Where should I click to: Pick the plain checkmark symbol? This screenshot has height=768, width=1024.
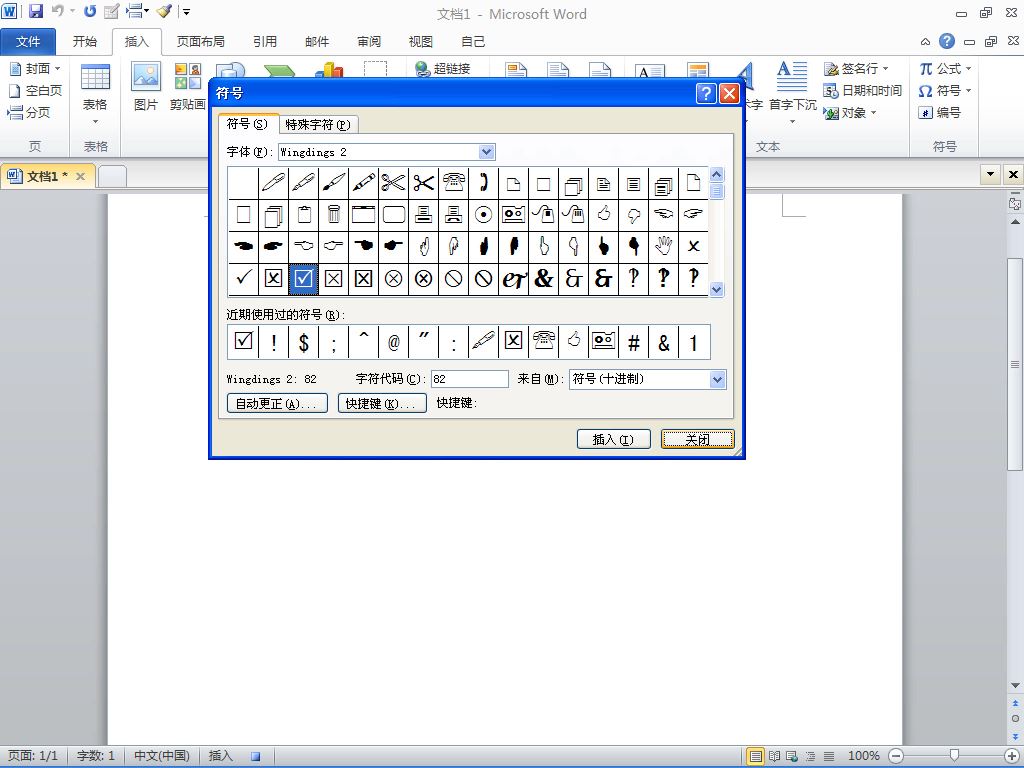point(243,278)
